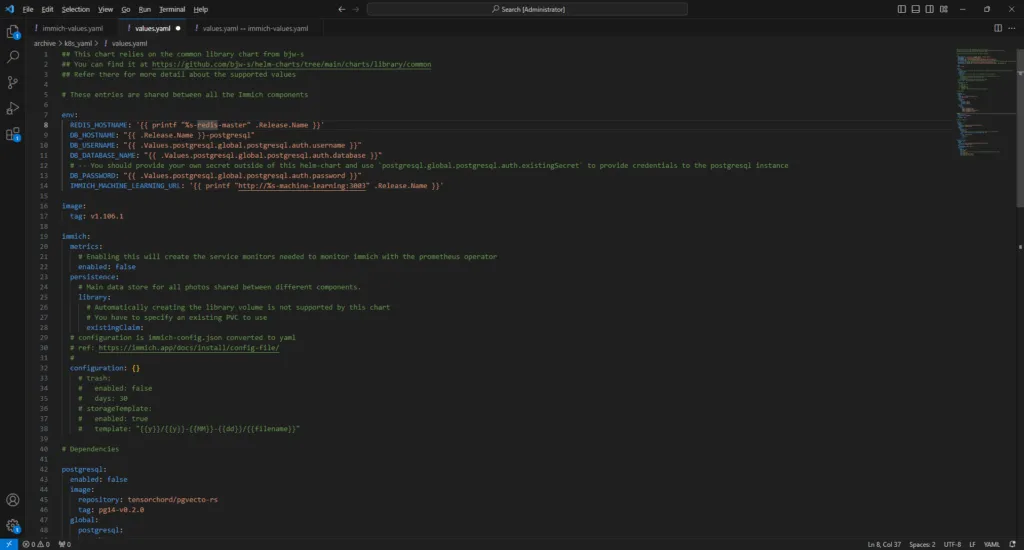
Task: Open the Search view in activity bar
Action: point(12,57)
